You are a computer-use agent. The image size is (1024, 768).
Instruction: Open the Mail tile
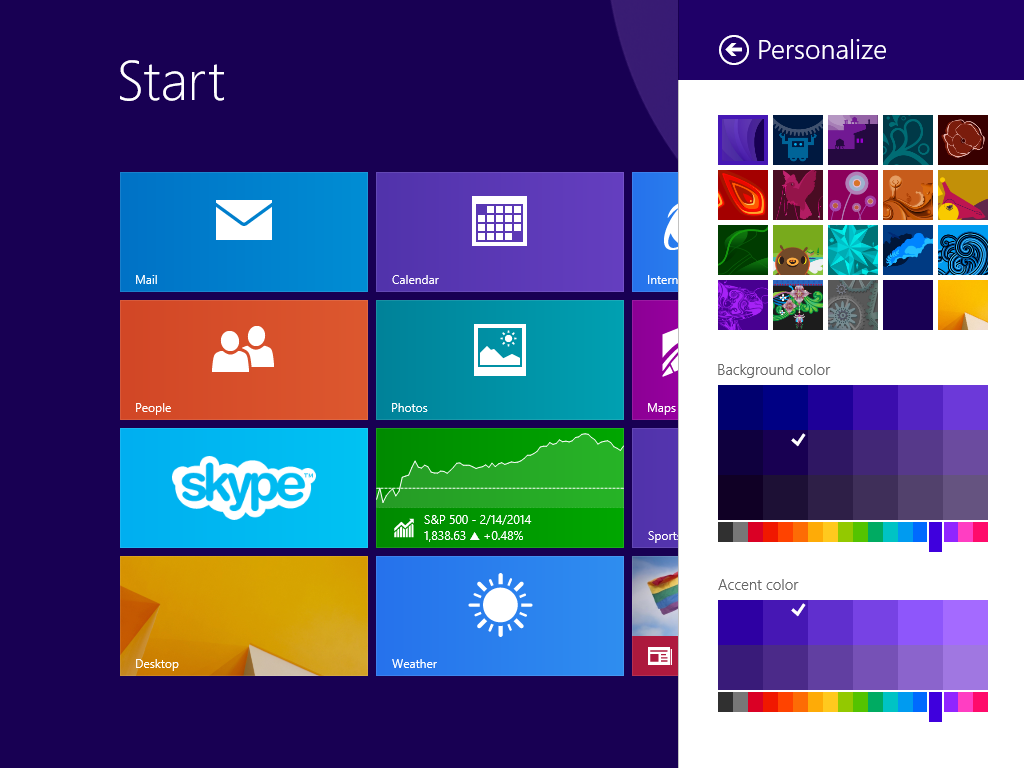[x=244, y=232]
